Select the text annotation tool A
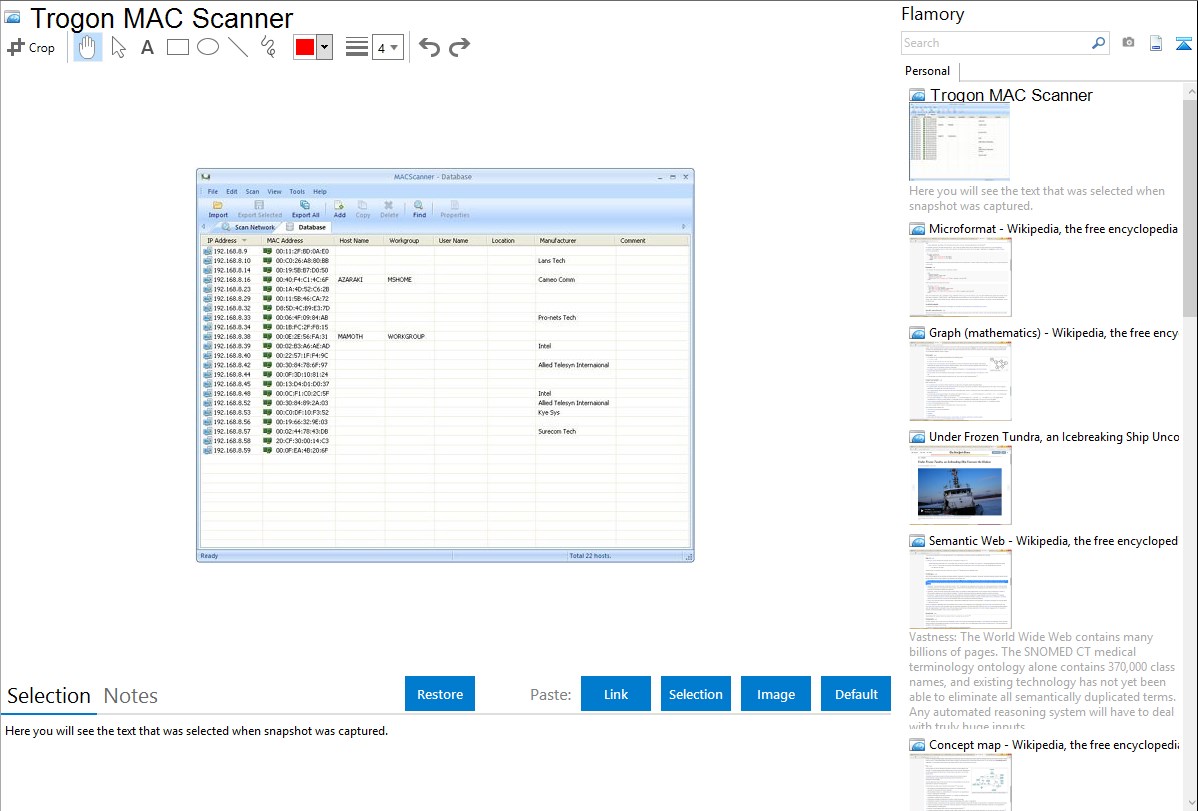The height and width of the screenshot is (811, 1198). coord(147,47)
